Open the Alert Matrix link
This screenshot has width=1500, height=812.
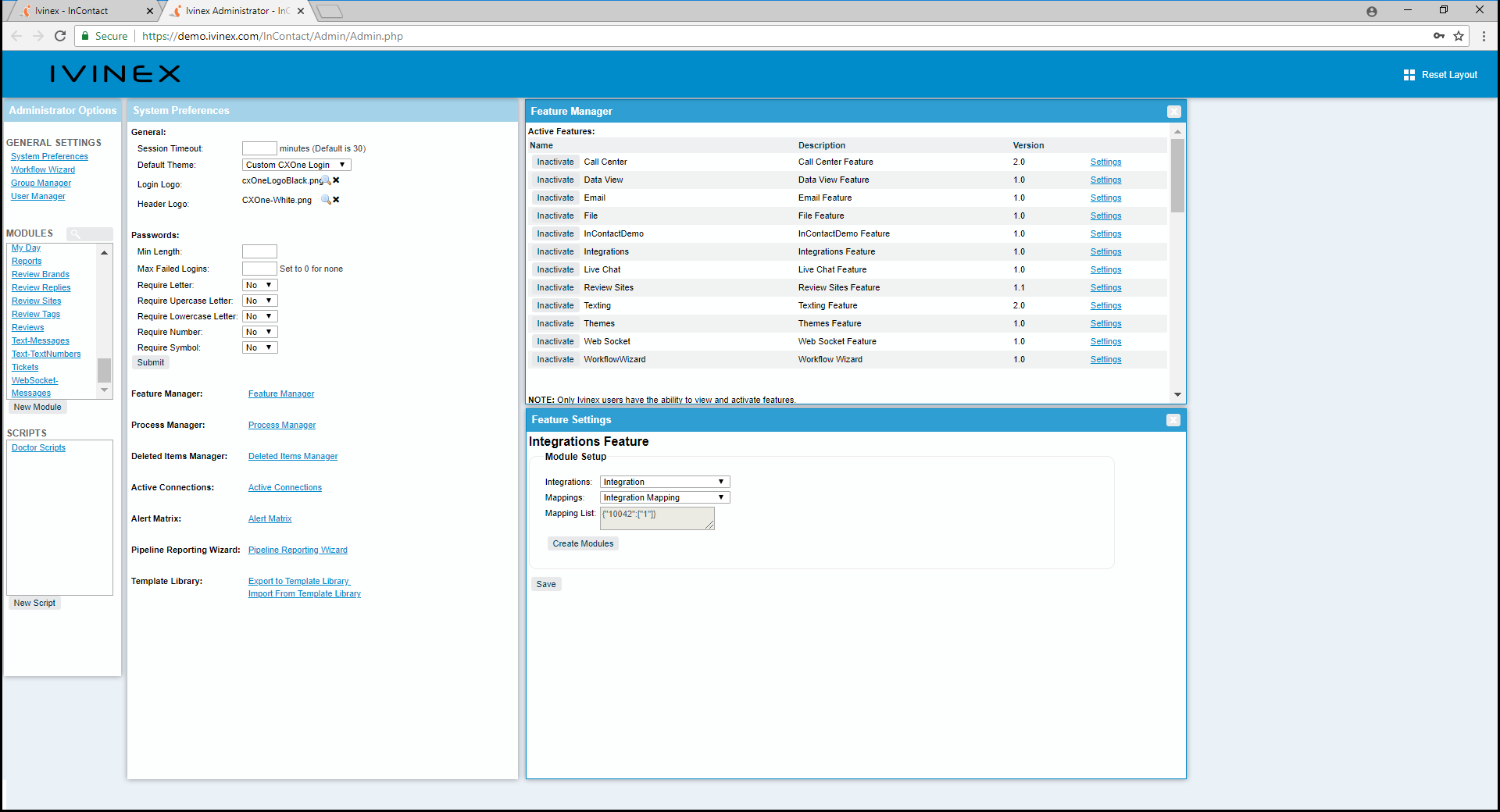pos(270,518)
